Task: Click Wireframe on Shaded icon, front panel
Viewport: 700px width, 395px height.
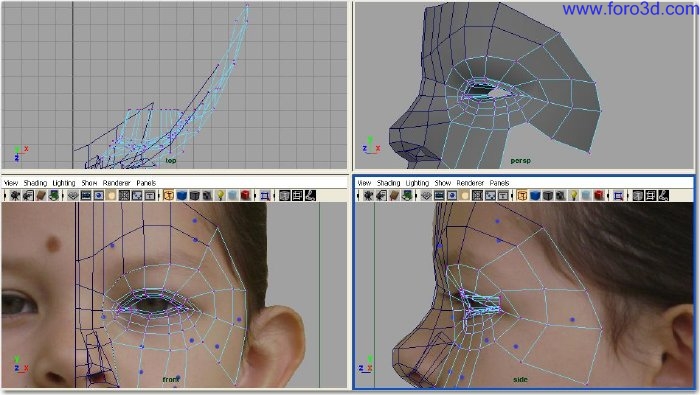Action: pyautogui.click(x=194, y=195)
